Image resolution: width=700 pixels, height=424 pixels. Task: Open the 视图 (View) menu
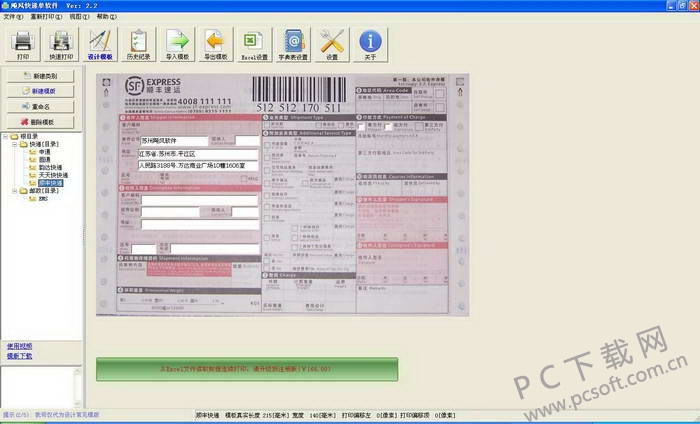(x=79, y=17)
